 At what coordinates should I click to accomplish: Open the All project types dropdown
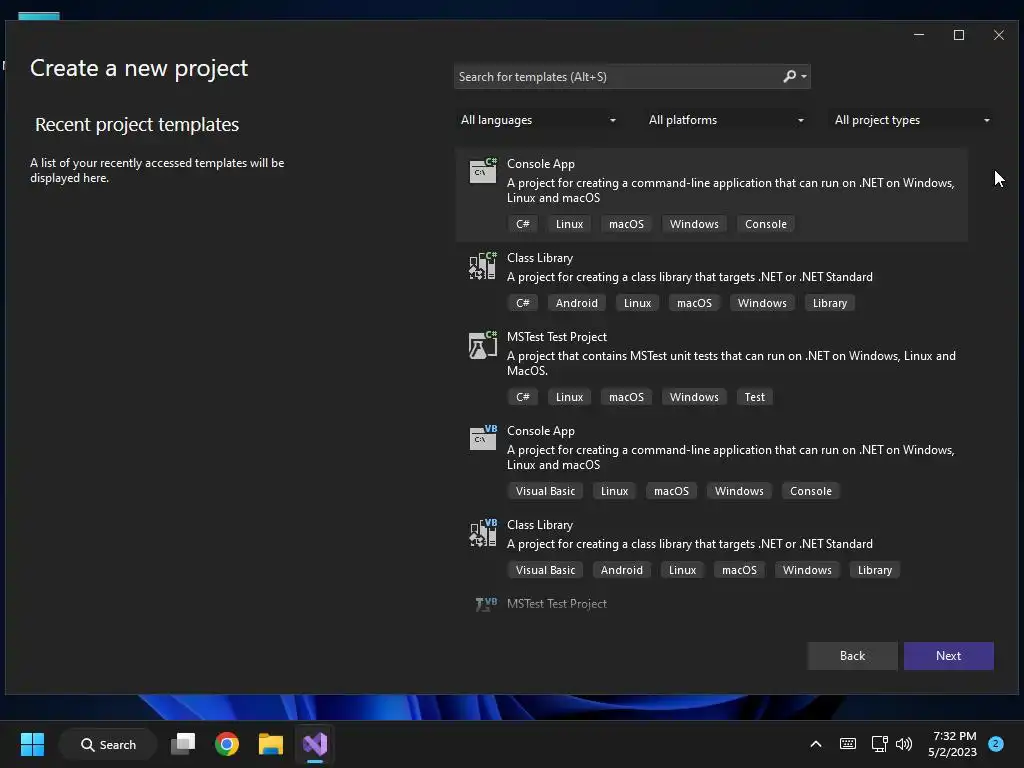click(x=912, y=120)
